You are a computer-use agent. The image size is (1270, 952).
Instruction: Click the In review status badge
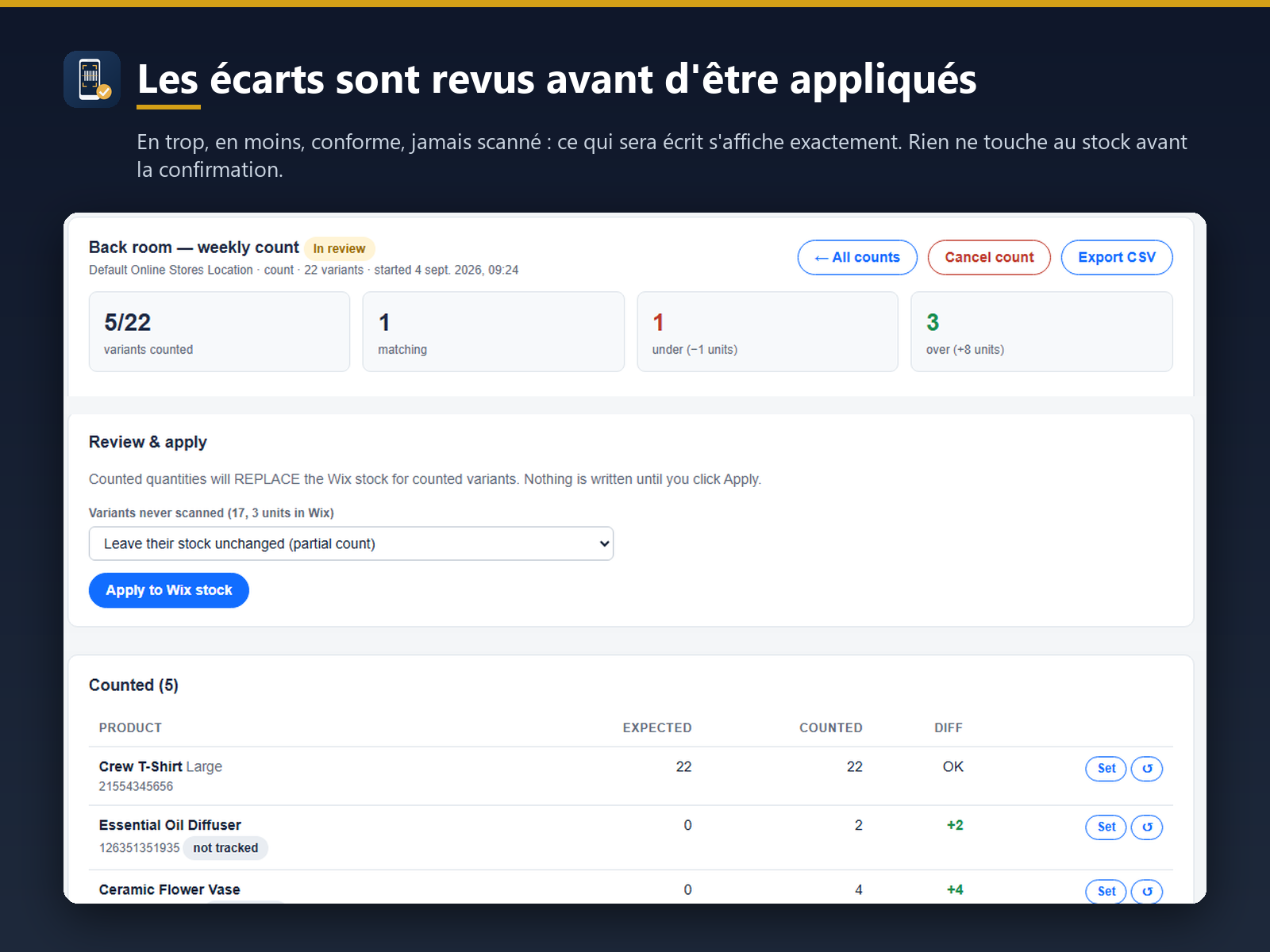point(339,248)
